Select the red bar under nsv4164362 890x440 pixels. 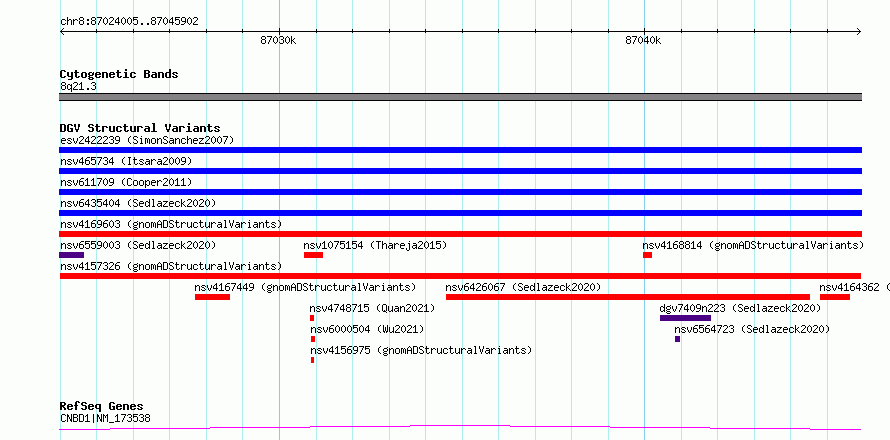835,297
